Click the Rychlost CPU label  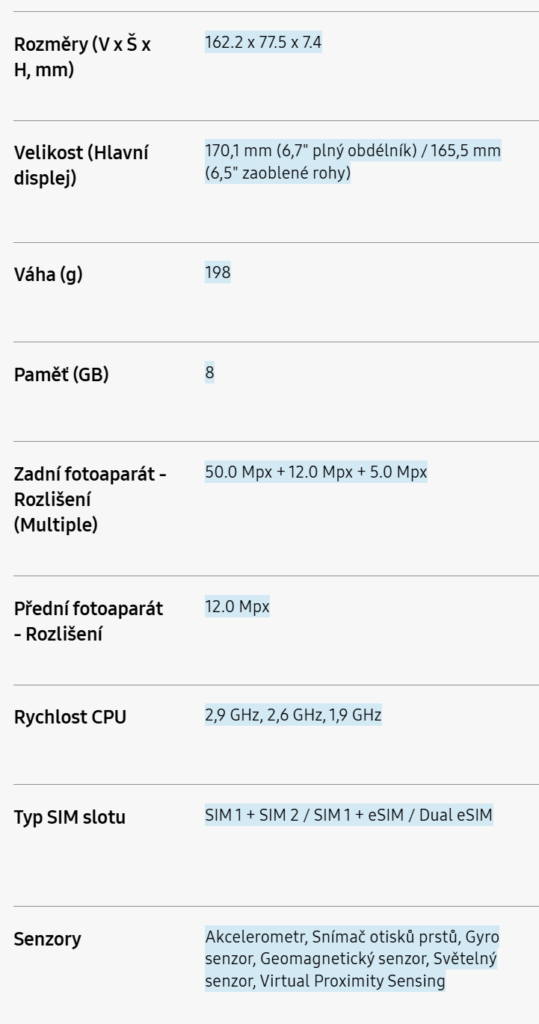[70, 717]
